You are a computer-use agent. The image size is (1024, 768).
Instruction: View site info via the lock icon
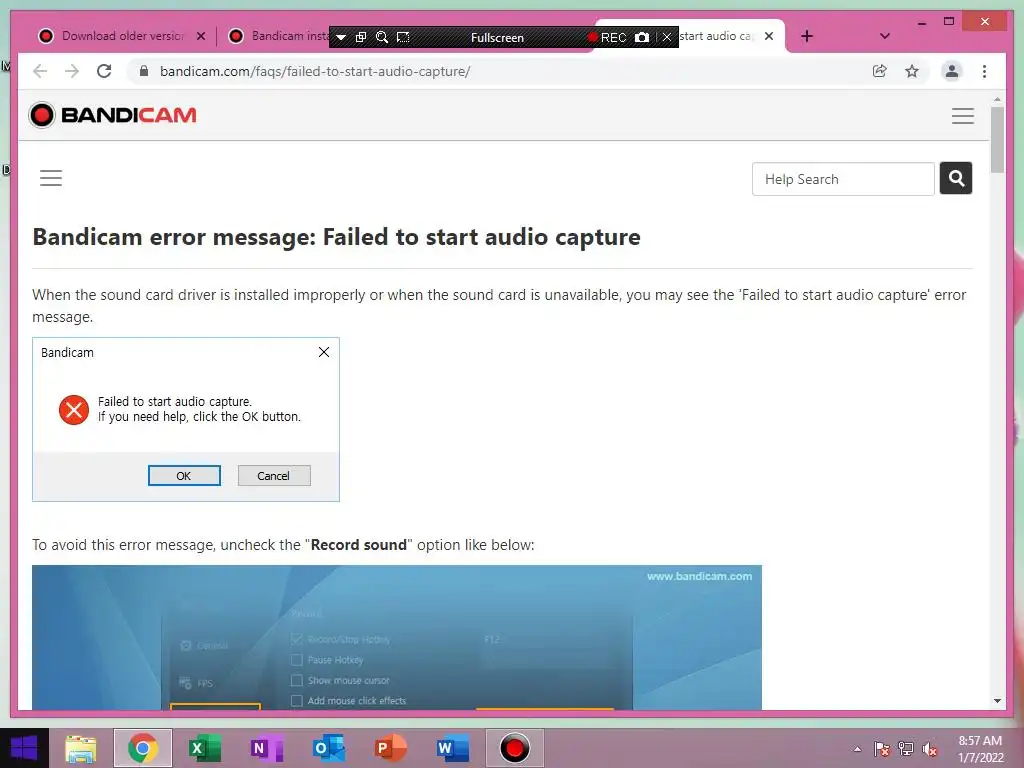[x=144, y=71]
